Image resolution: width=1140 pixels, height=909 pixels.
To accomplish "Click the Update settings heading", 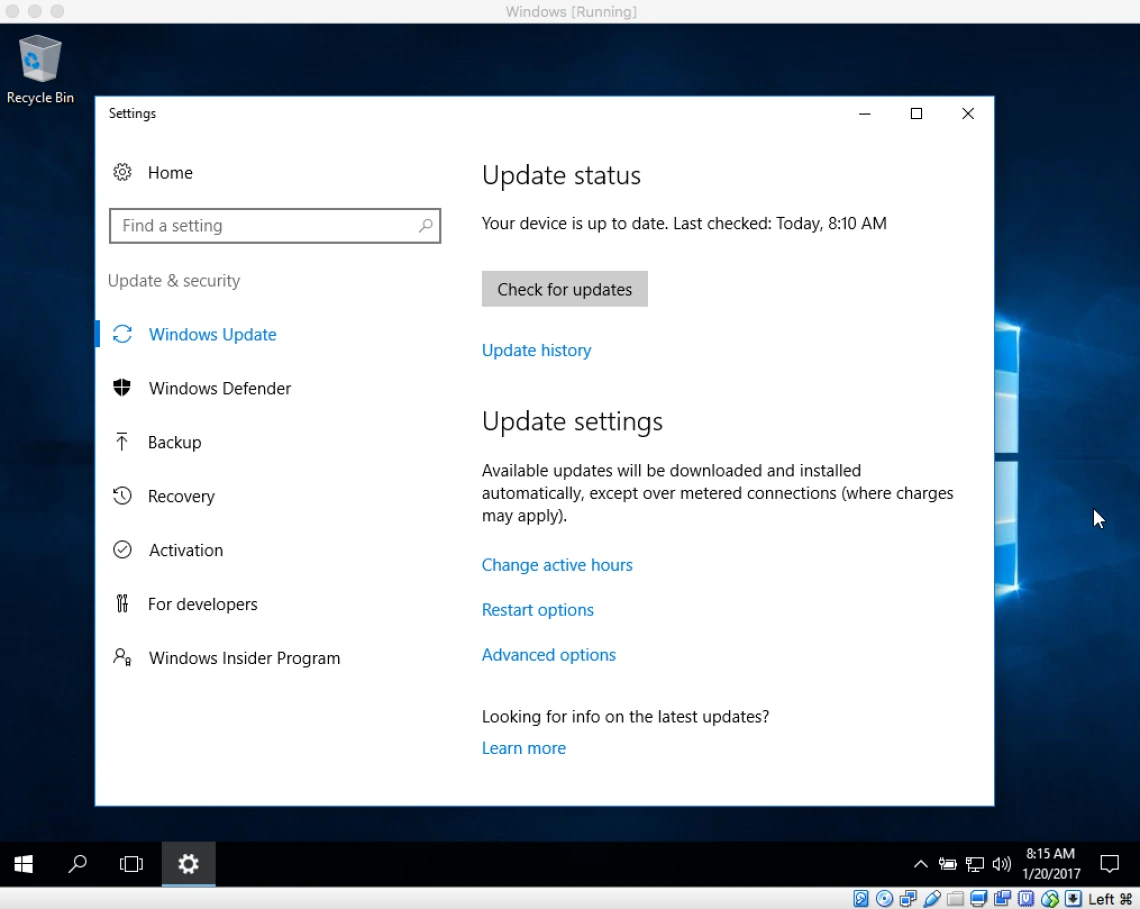I will pyautogui.click(x=572, y=422).
